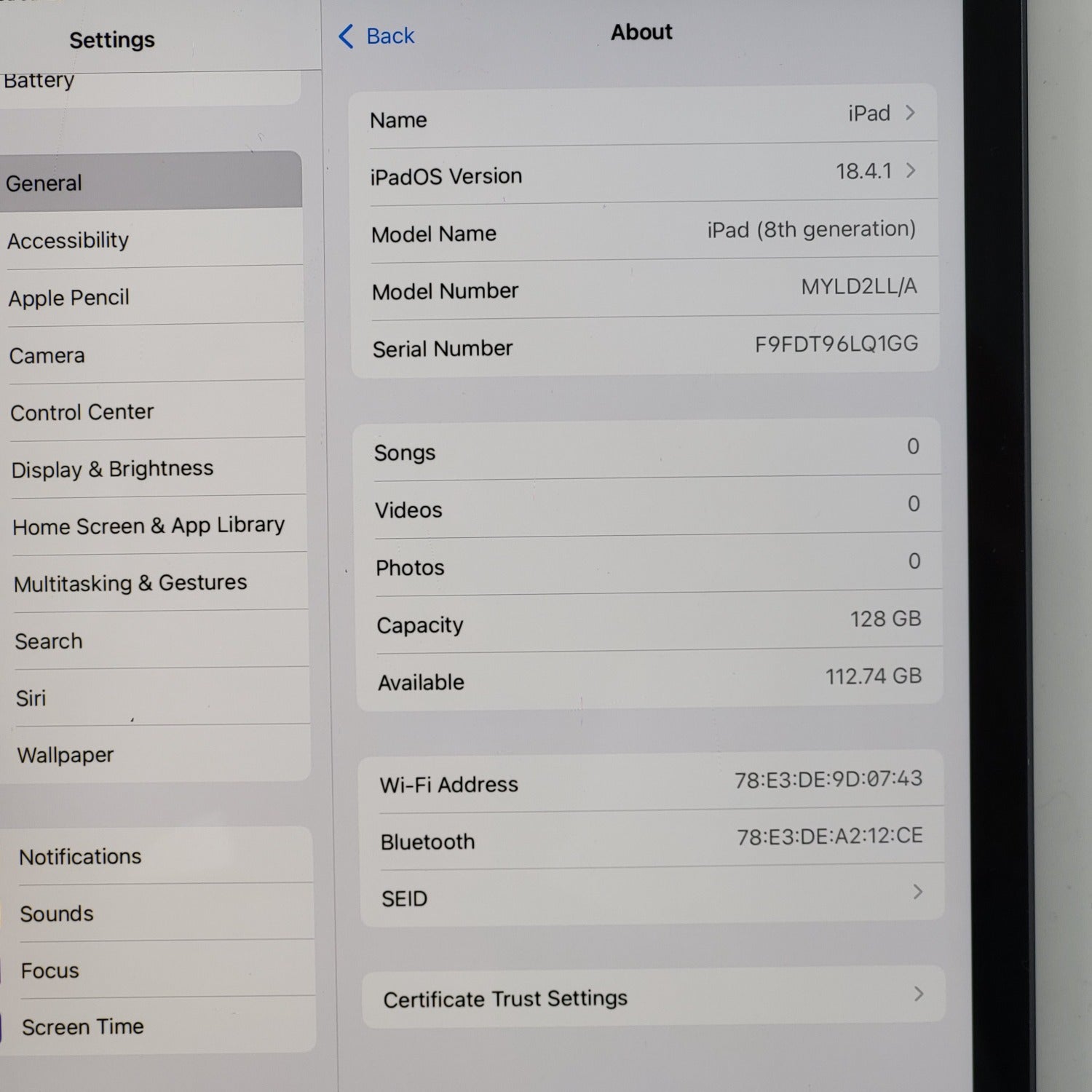Tap the Model Number label
The image size is (1092, 1092).
point(445,291)
